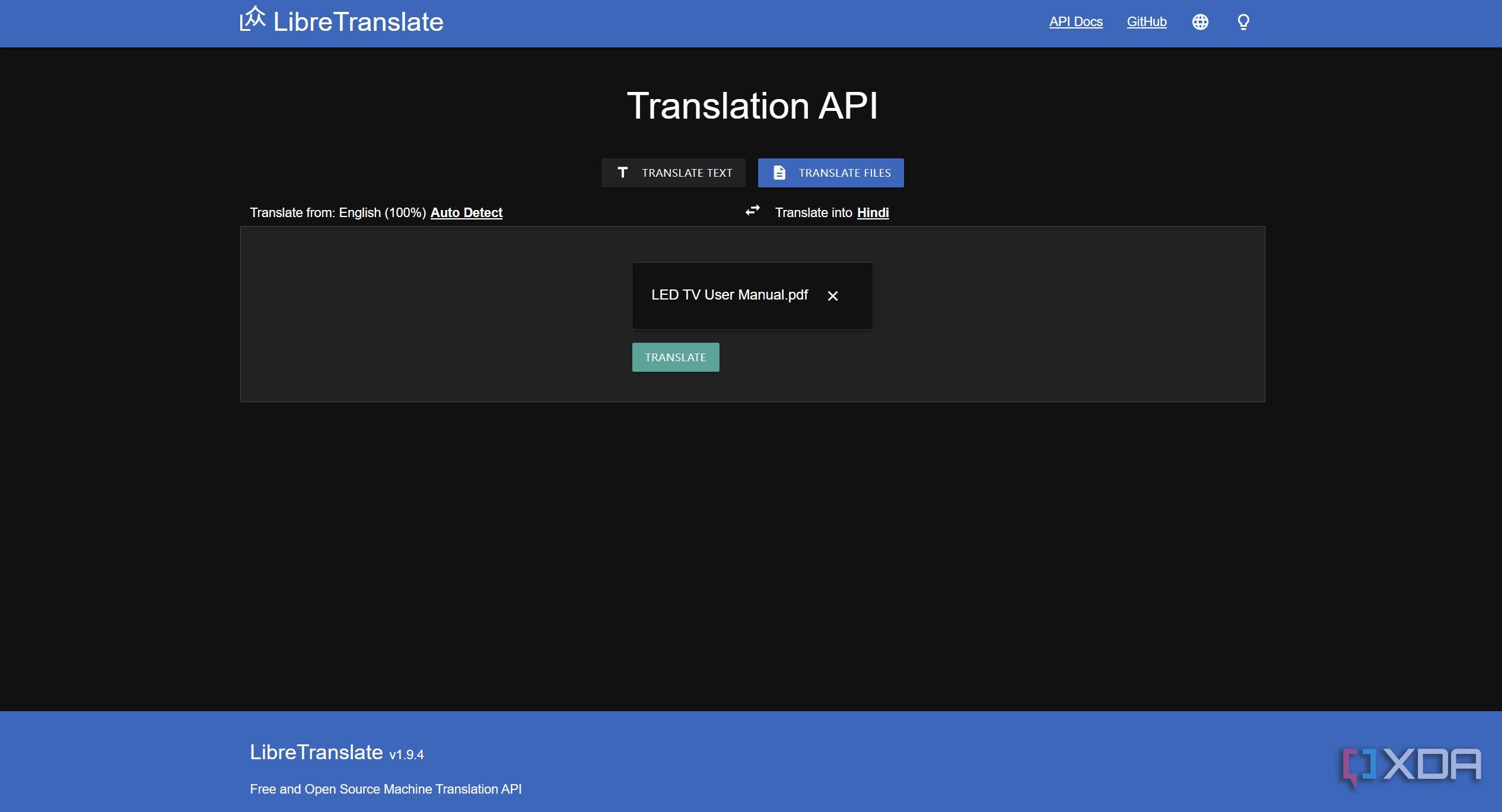This screenshot has width=1502, height=812.
Task: Open the GitHub link
Action: pos(1146,22)
